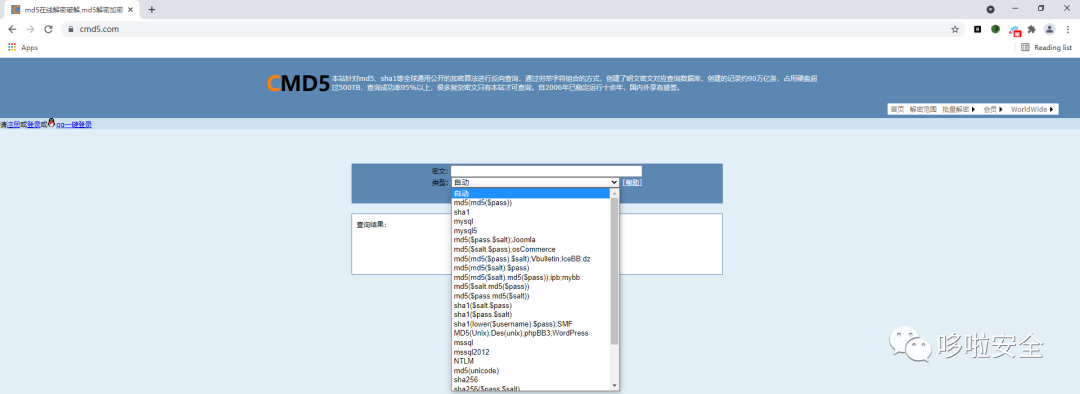Click the dropdown list scrollbar down arrow
The width and height of the screenshot is (1080, 394).
(615, 386)
